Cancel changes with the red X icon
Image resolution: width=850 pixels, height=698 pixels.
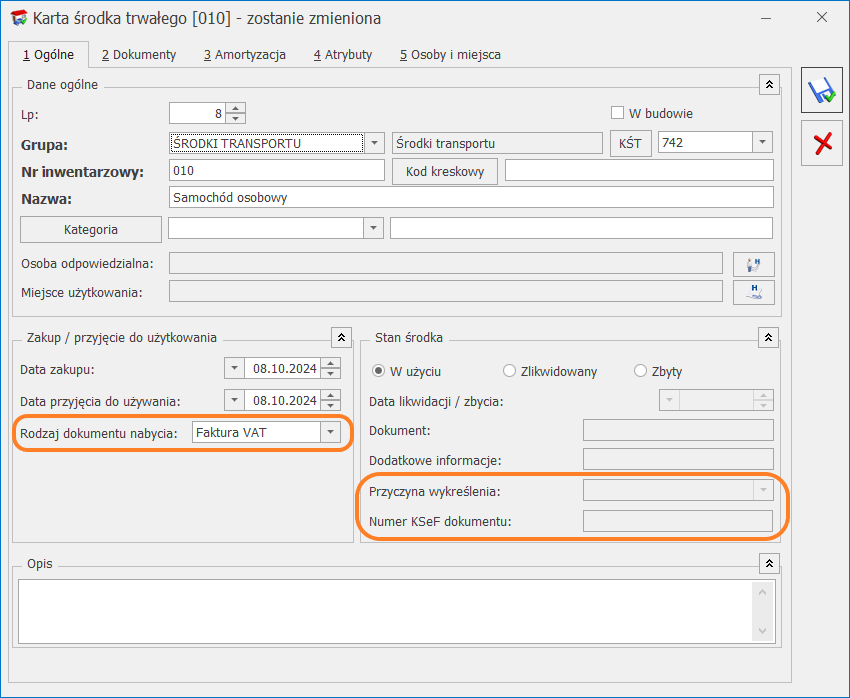pos(822,143)
